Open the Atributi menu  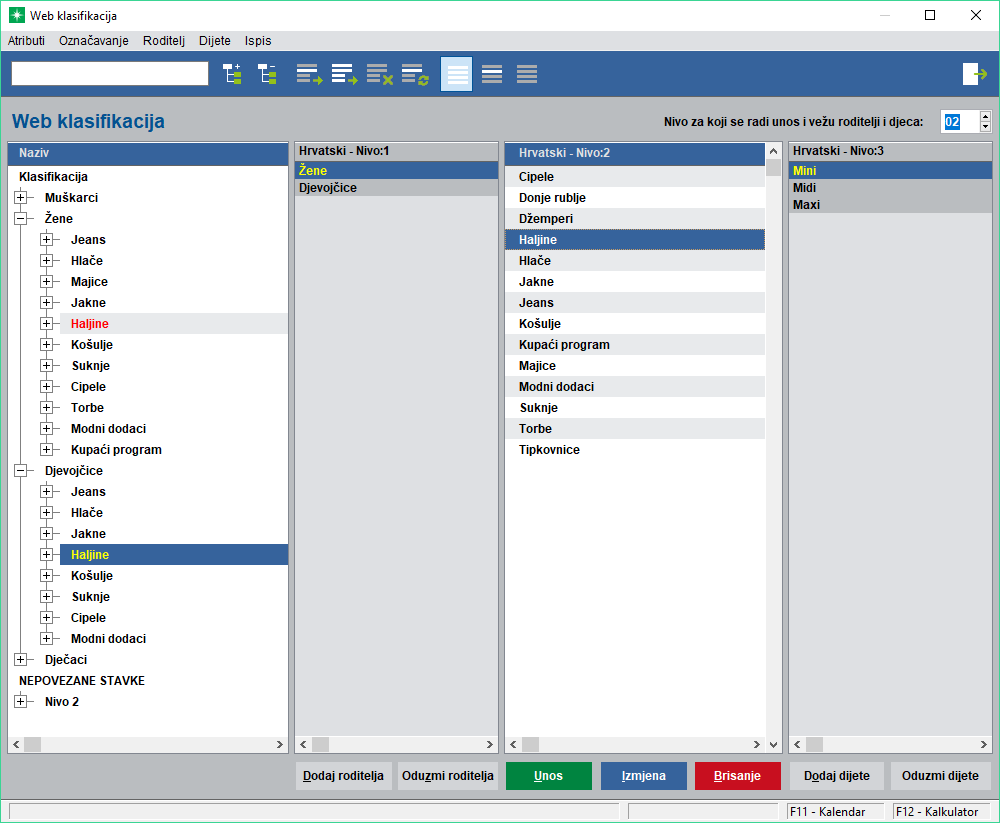point(26,41)
